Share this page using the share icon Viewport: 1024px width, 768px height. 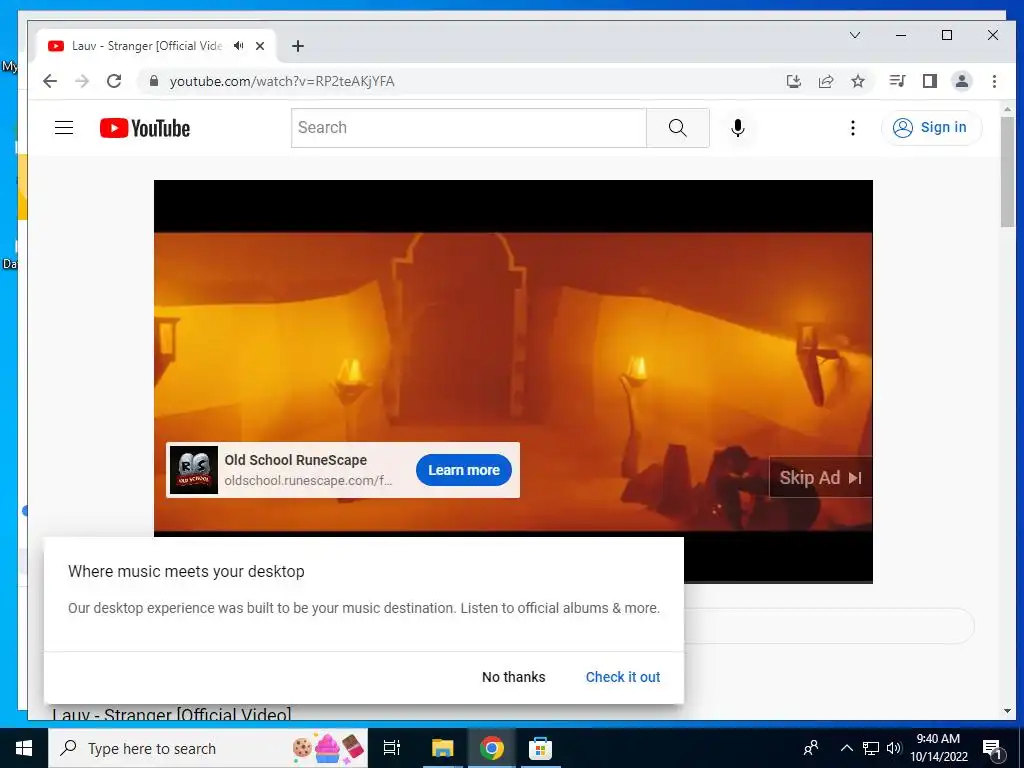825,81
